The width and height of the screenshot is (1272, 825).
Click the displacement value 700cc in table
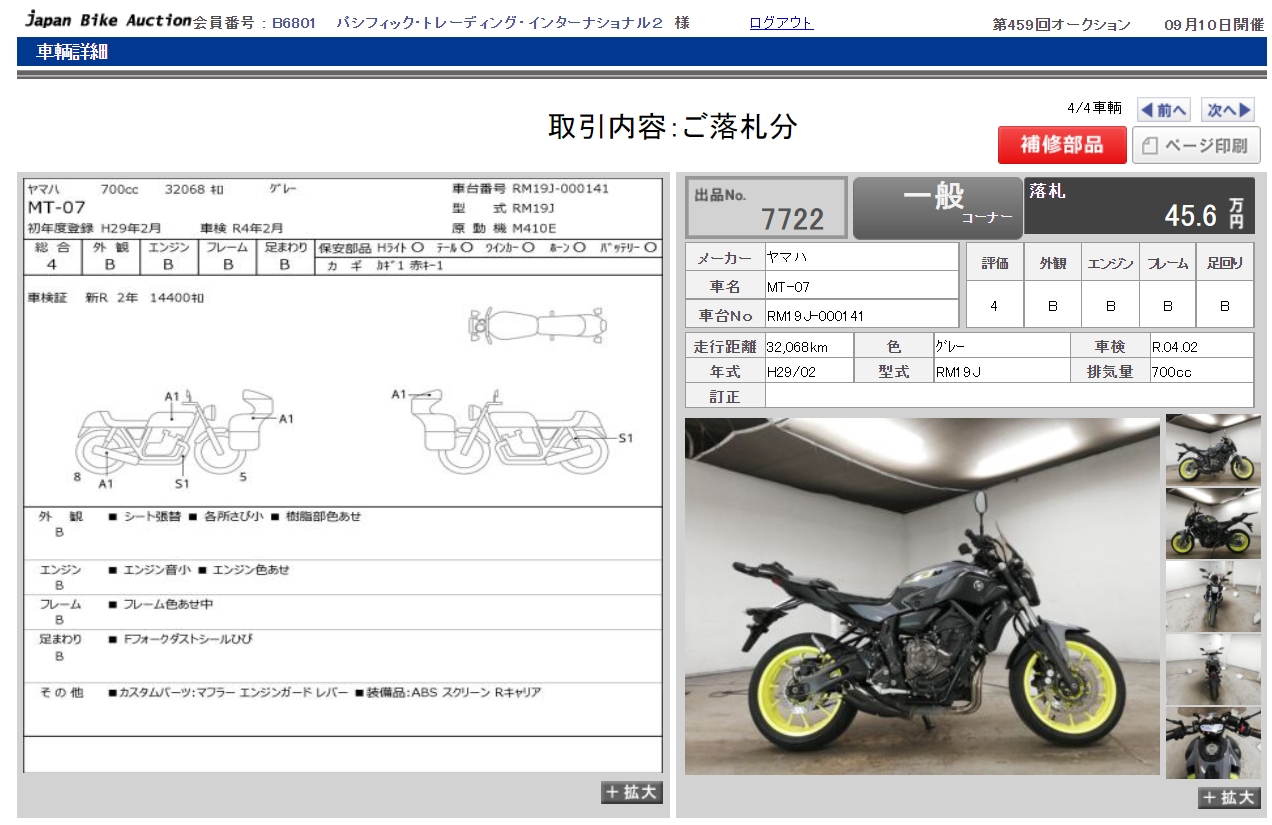point(1171,371)
